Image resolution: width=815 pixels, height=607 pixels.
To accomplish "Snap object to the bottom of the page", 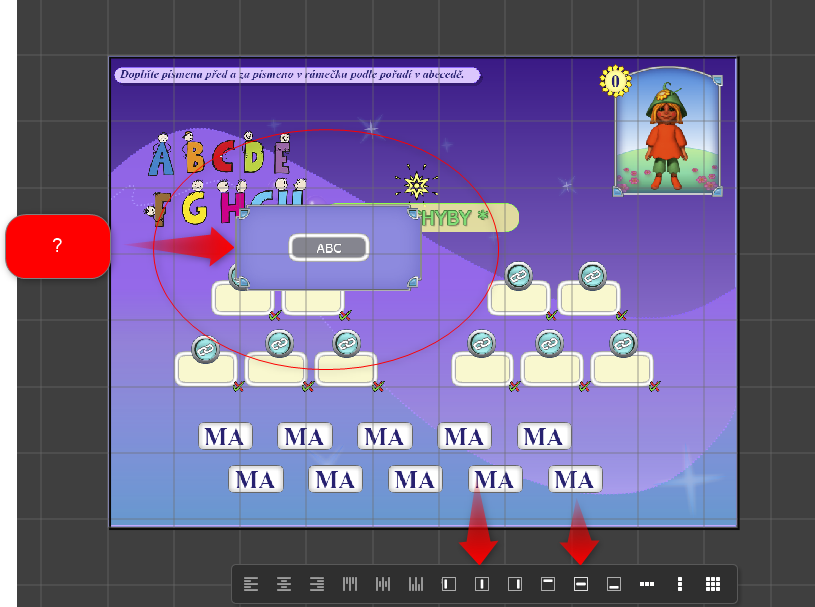I will (x=614, y=584).
